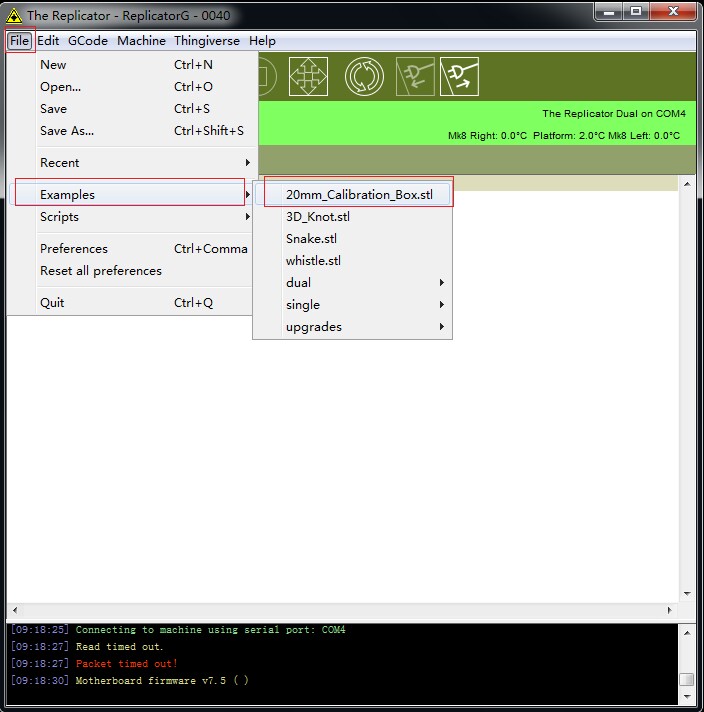This screenshot has height=712, width=704.
Task: Open the Help menu
Action: [x=262, y=41]
